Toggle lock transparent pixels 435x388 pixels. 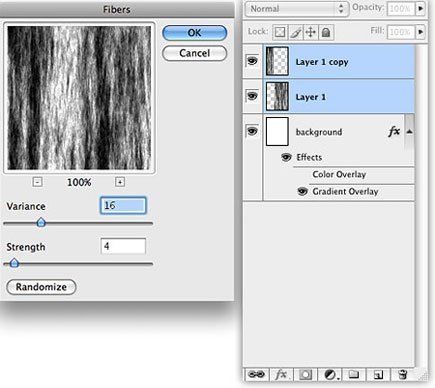pyautogui.click(x=280, y=32)
